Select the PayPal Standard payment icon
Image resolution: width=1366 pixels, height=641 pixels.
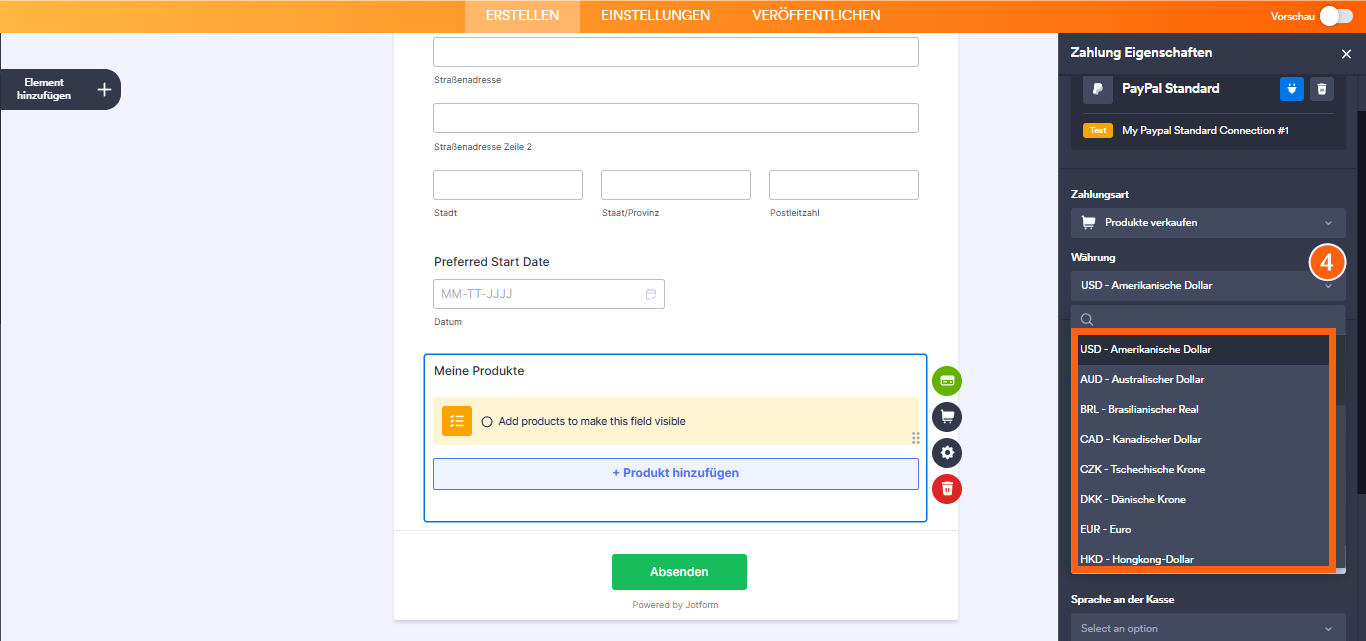1097,89
